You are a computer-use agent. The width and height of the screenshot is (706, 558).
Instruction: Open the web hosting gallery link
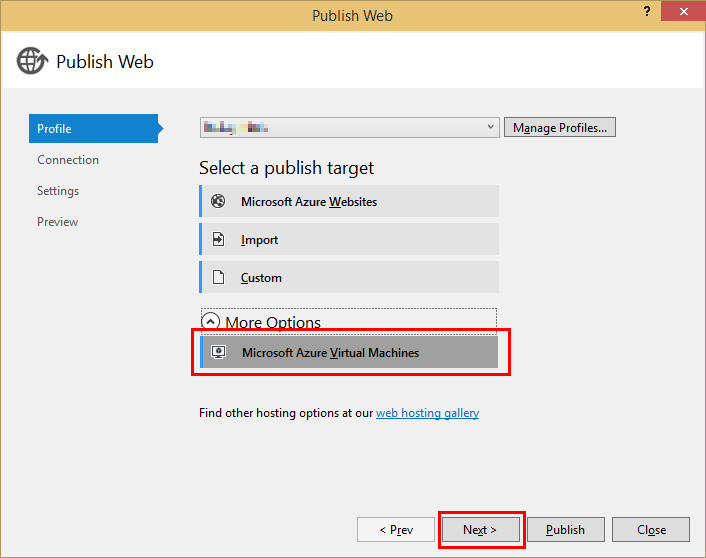pyautogui.click(x=427, y=413)
